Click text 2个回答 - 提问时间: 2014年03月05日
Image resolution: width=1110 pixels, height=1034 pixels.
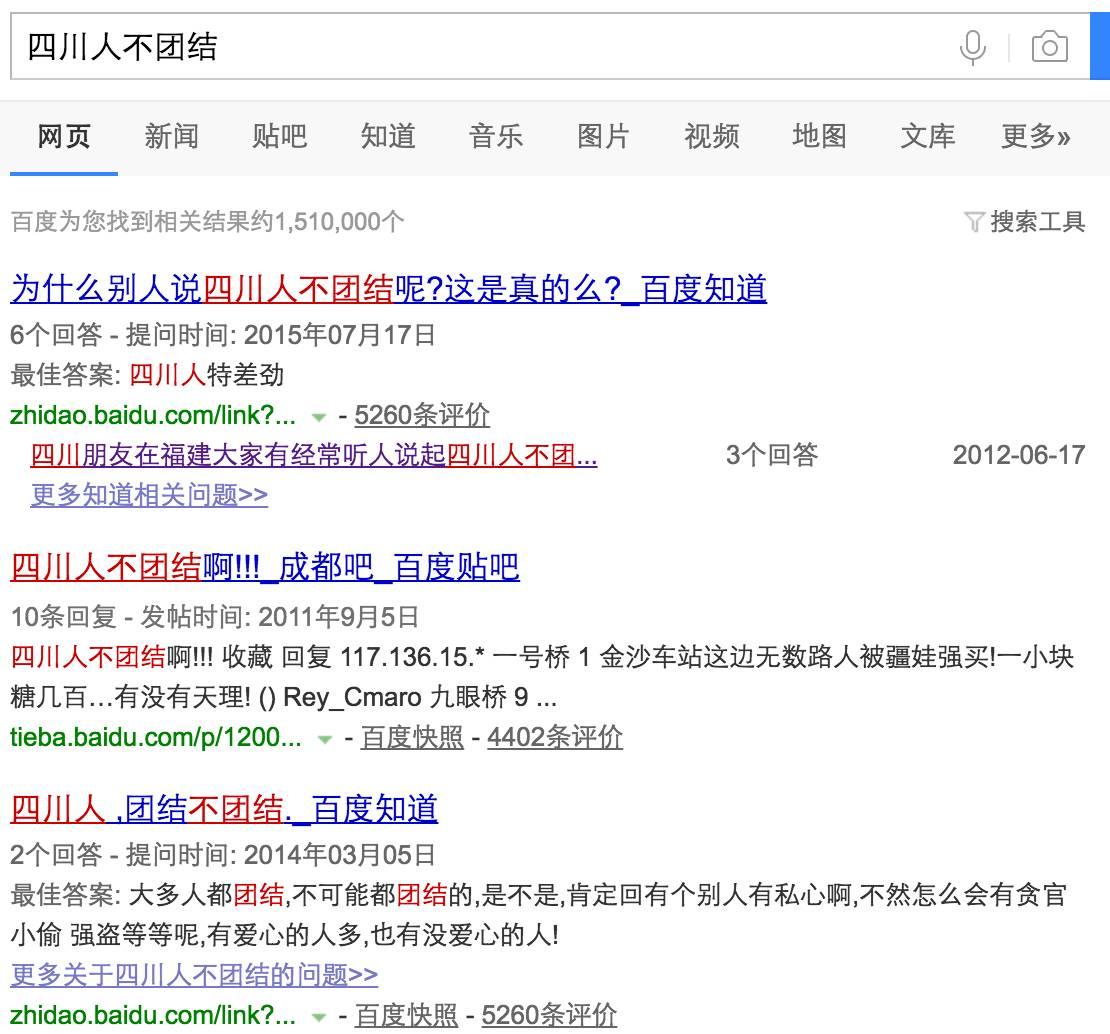[223, 855]
